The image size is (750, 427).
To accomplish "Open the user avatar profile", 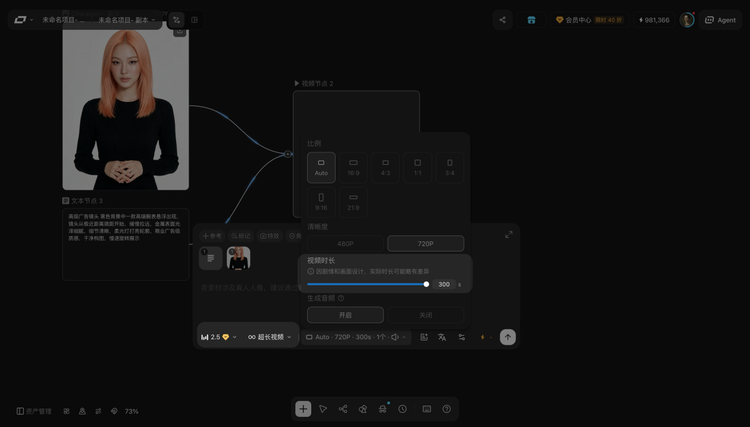I will [x=687, y=20].
